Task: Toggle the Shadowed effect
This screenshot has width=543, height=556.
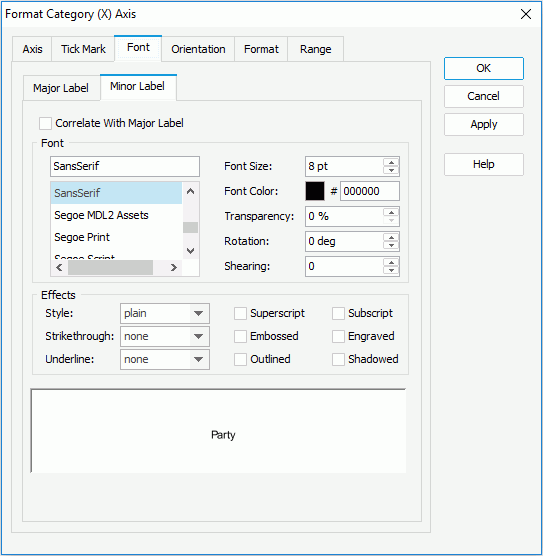Action: (x=338, y=359)
